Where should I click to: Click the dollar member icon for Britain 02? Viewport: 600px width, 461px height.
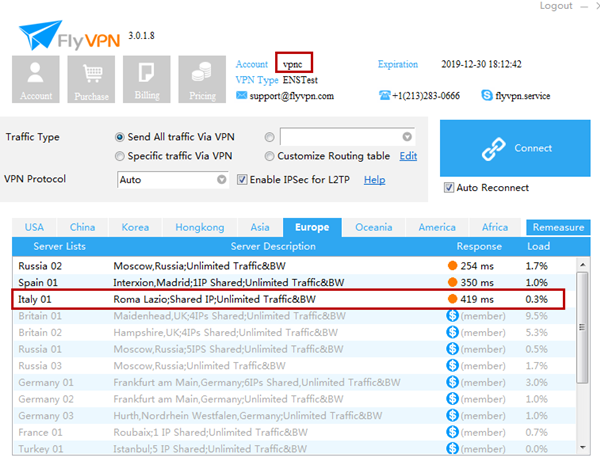pyautogui.click(x=452, y=332)
